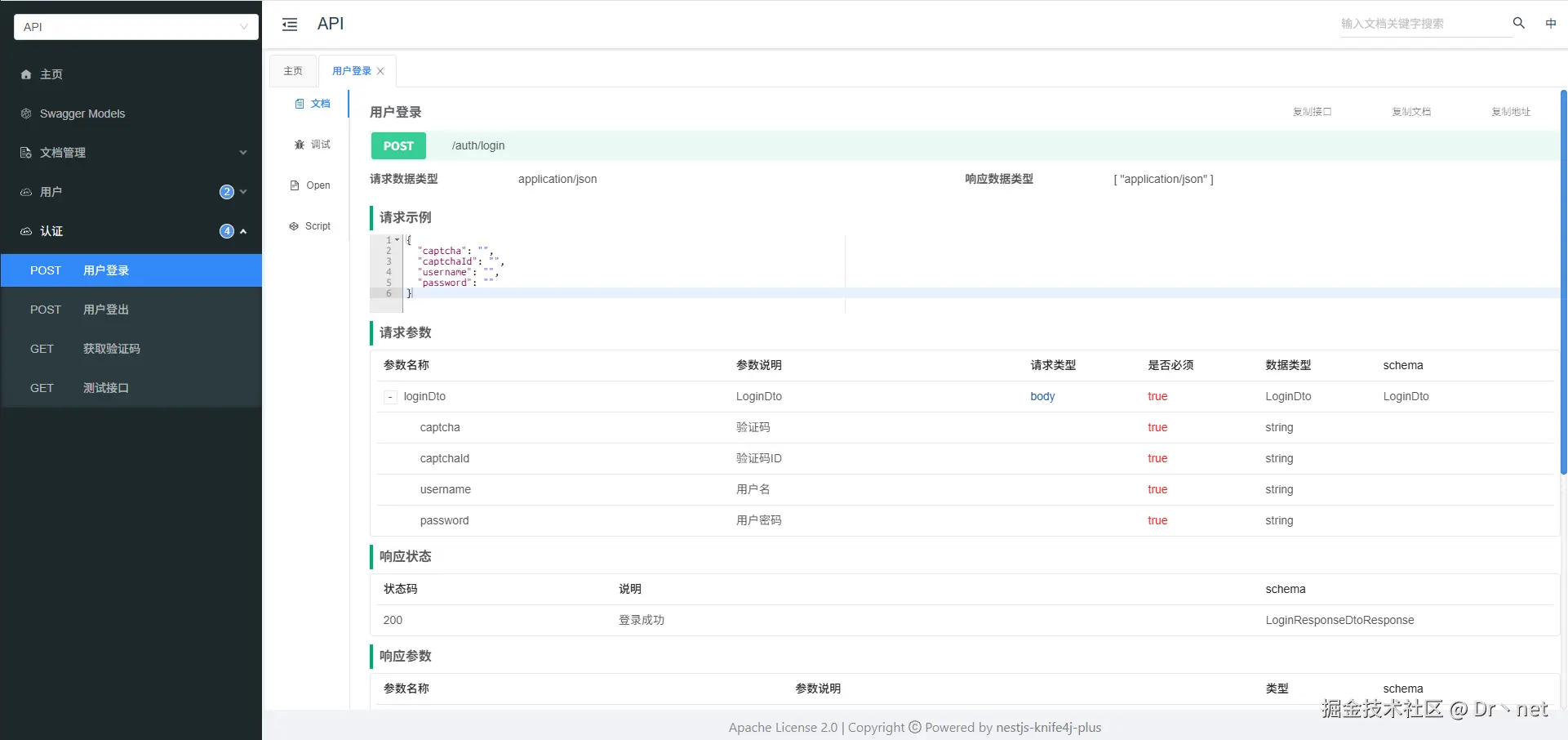This screenshot has height=740, width=1568.
Task: Close the 用户登录 tab
Action: coord(380,71)
